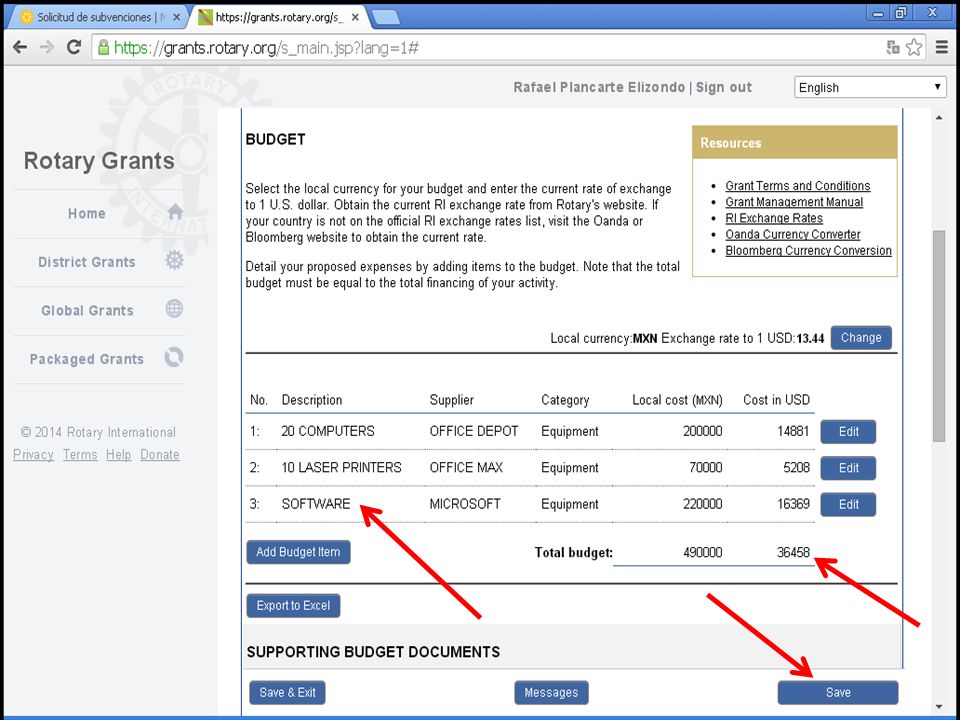
Task: Click the Sign out link
Action: (724, 88)
